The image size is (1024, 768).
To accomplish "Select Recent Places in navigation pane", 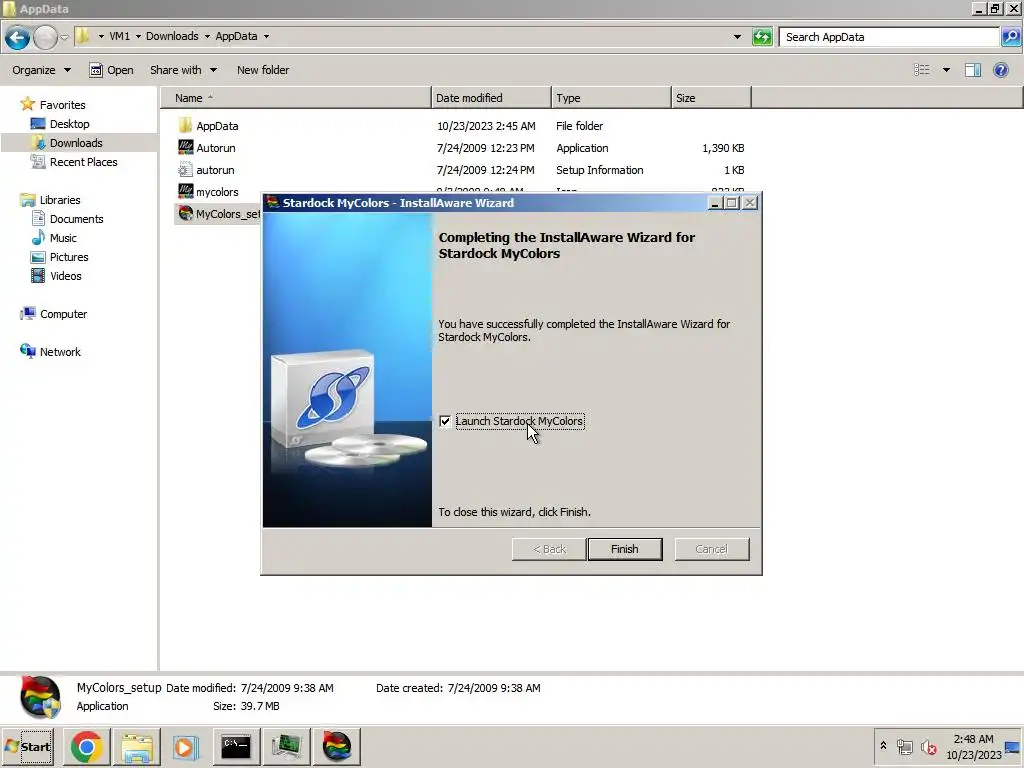I will (83, 162).
